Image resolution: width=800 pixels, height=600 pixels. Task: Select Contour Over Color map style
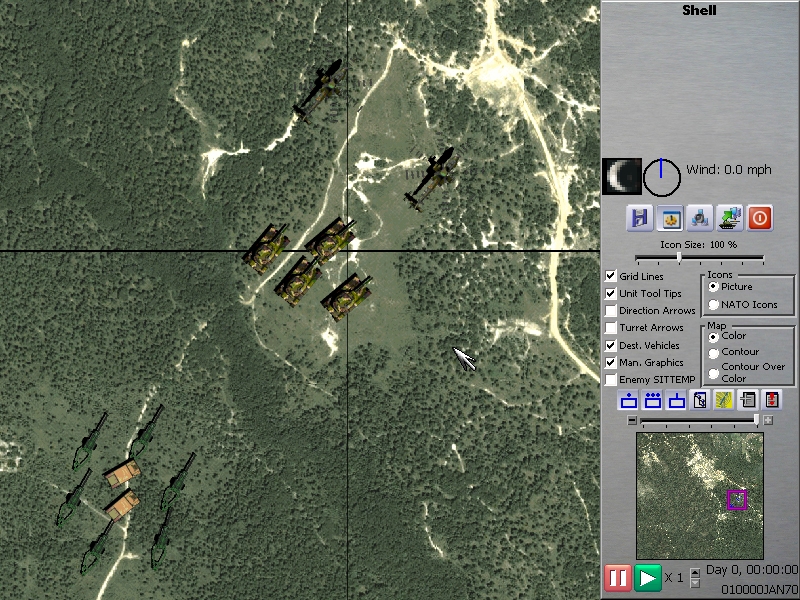[x=712, y=370]
